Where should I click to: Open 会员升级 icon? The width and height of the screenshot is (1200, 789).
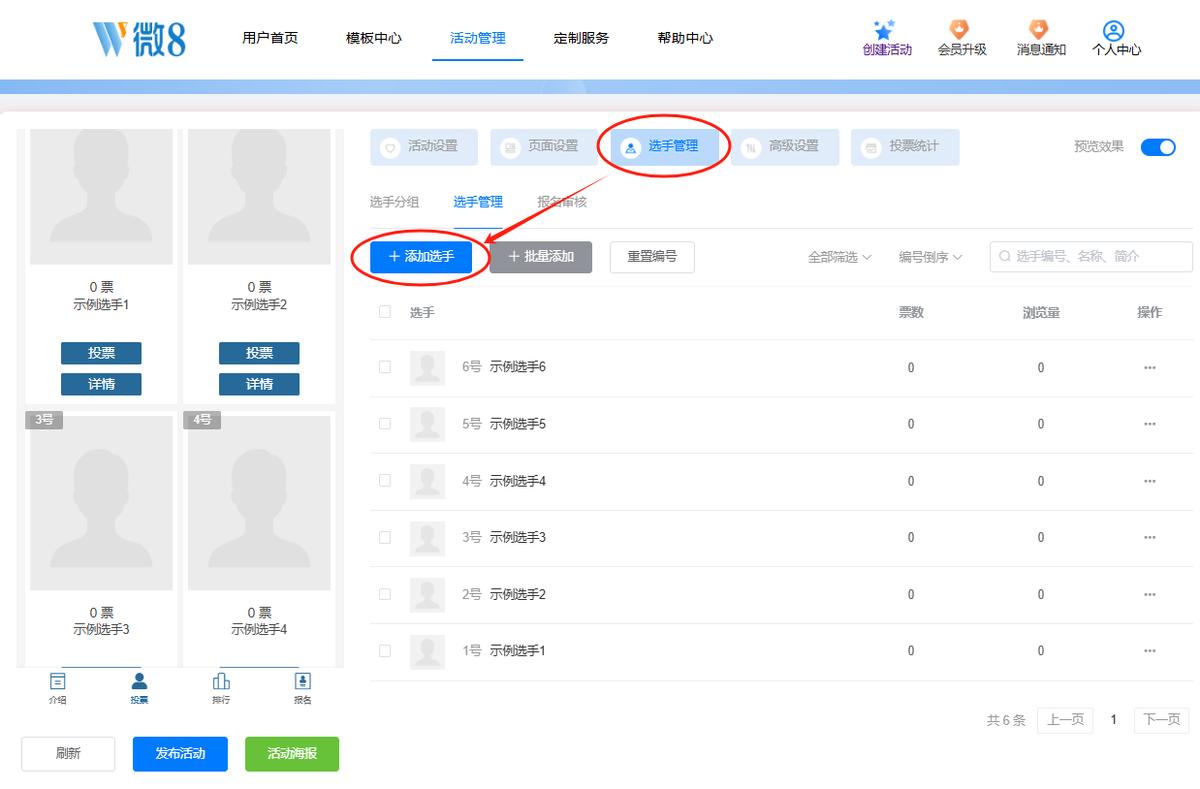click(x=961, y=30)
